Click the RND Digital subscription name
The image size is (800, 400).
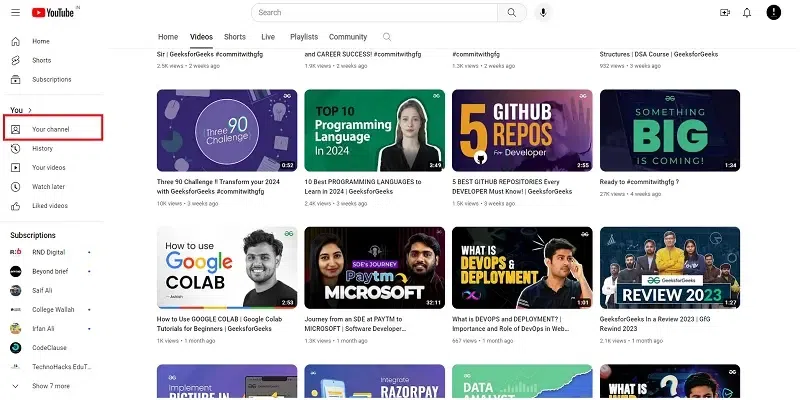coord(48,252)
